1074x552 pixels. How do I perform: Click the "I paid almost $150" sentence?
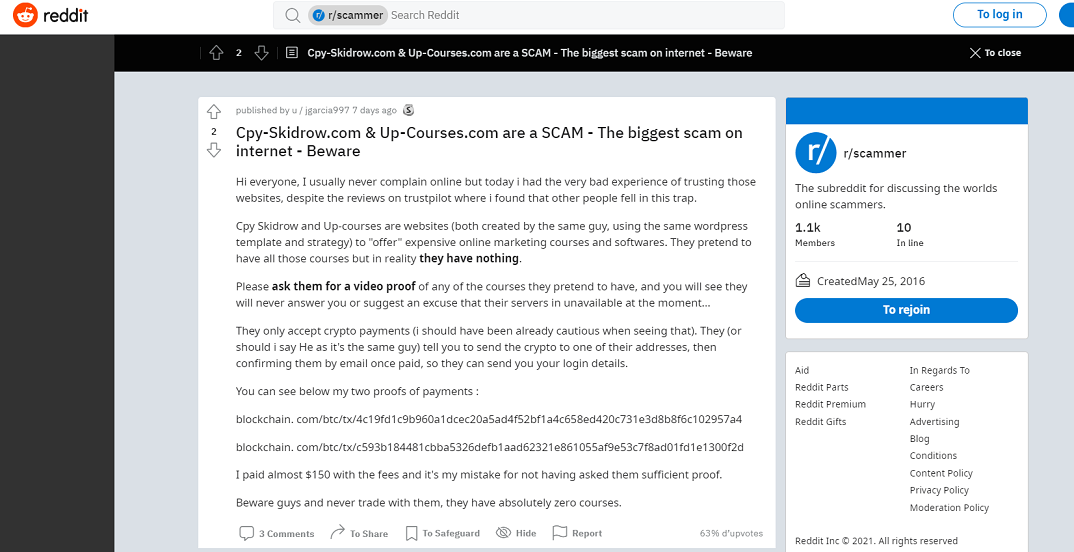[479, 475]
